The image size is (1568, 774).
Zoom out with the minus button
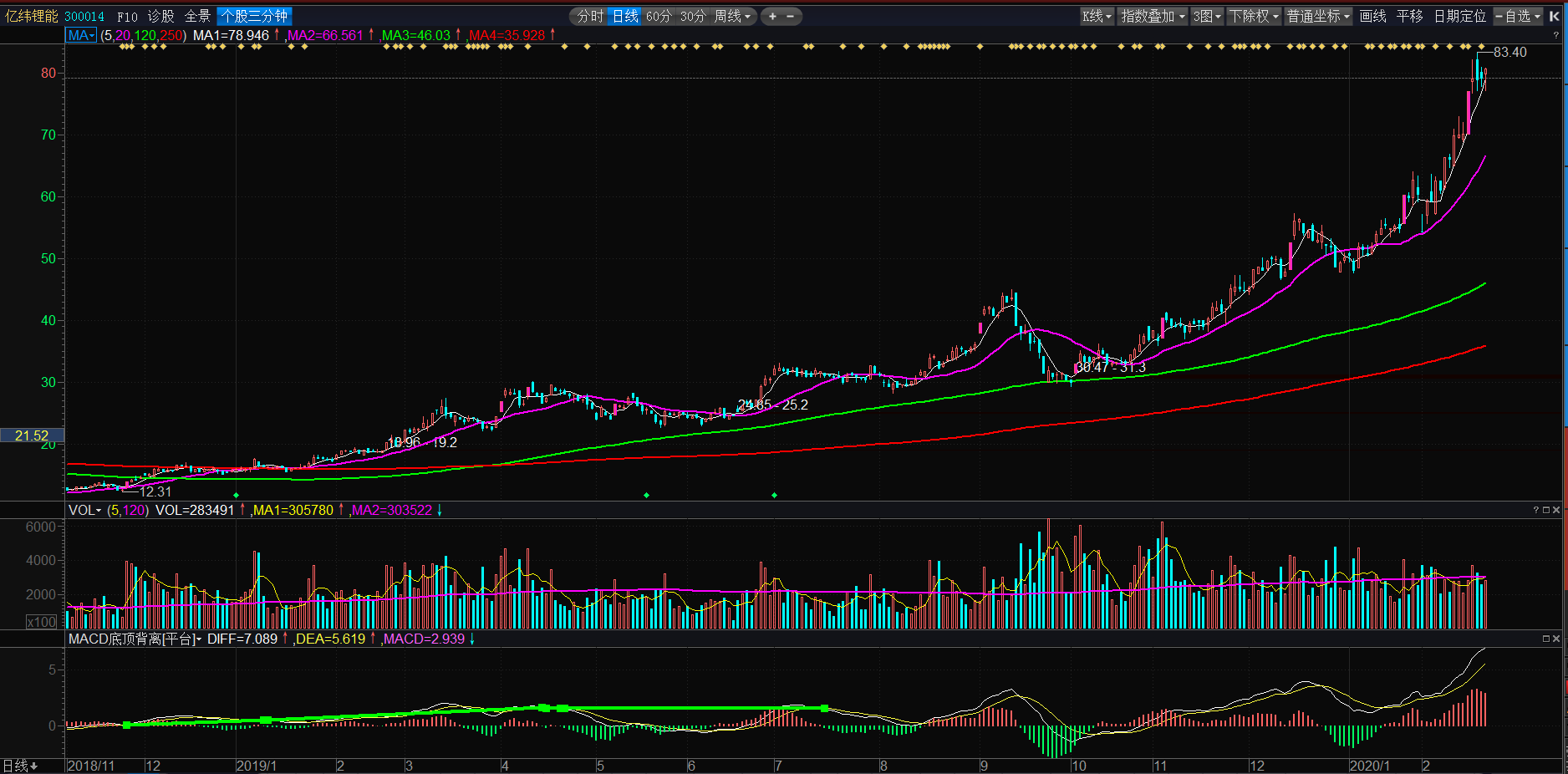[791, 16]
